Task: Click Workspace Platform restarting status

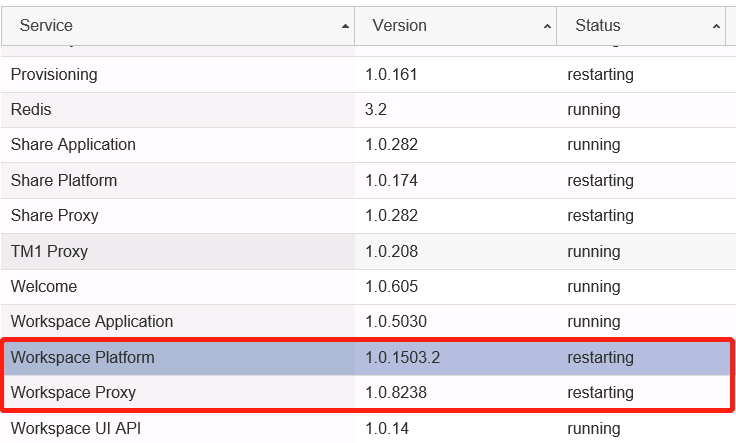Action: (600, 358)
